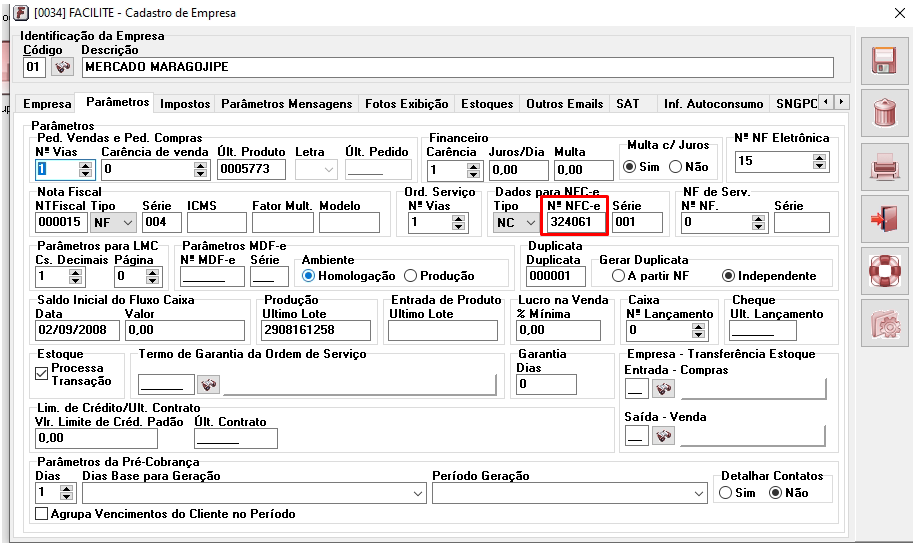Click the folder gear settings icon
Viewport: 916px width, 543px height.
pyautogui.click(x=884, y=323)
